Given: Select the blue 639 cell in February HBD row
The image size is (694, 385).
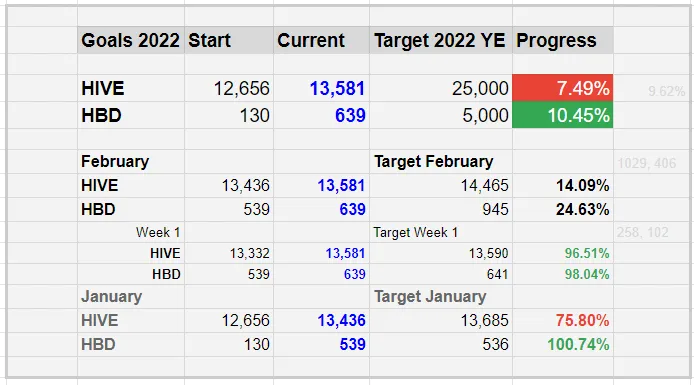Looking at the screenshot, I should pos(321,209).
